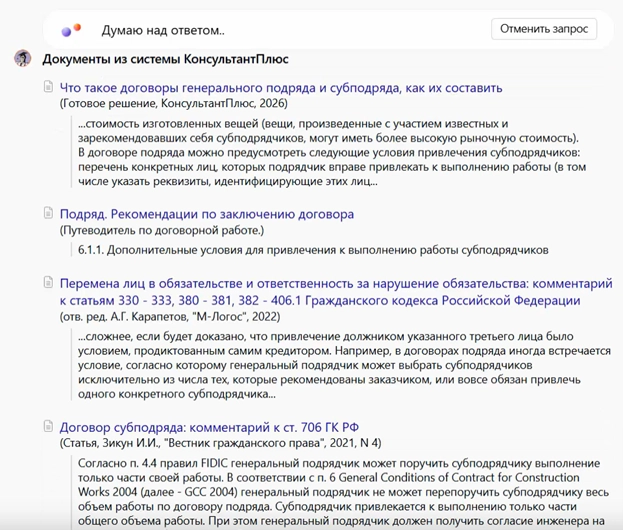Cancel the request with "Отменить запрос" button
Screen dimensions: 623x530
pyautogui.click(x=544, y=29)
